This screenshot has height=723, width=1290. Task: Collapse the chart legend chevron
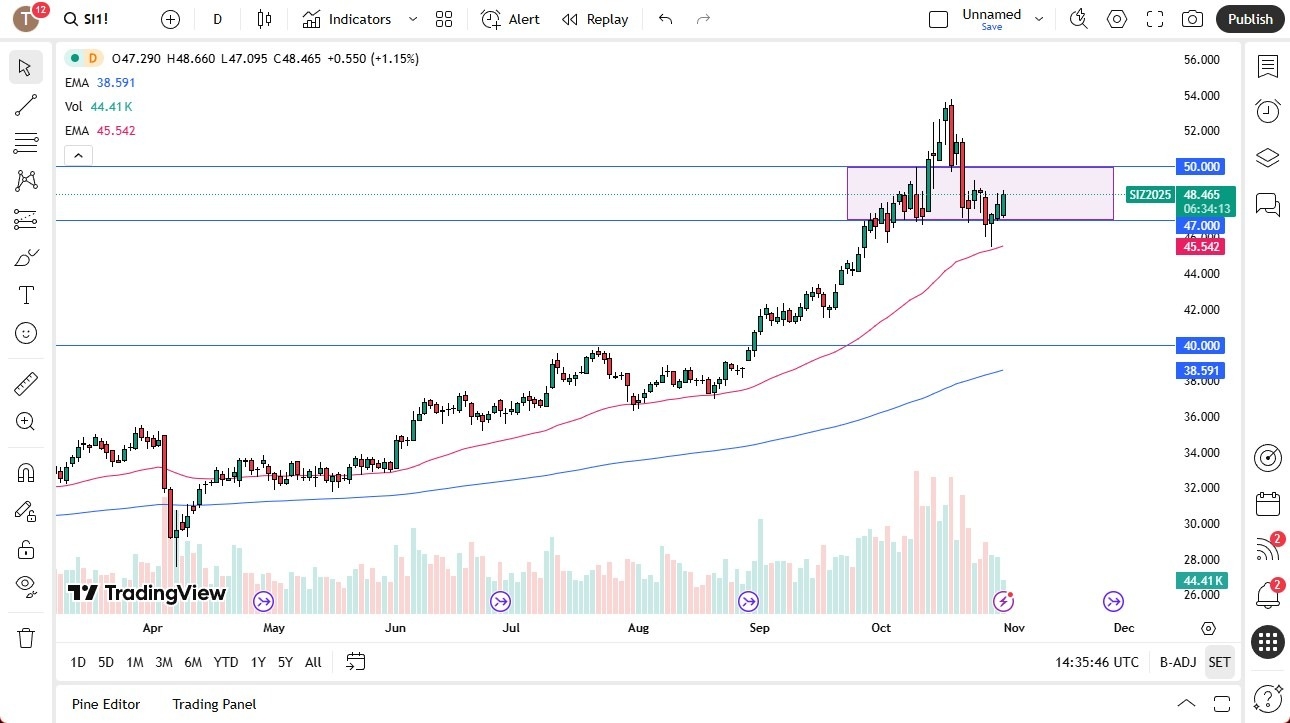coord(78,155)
